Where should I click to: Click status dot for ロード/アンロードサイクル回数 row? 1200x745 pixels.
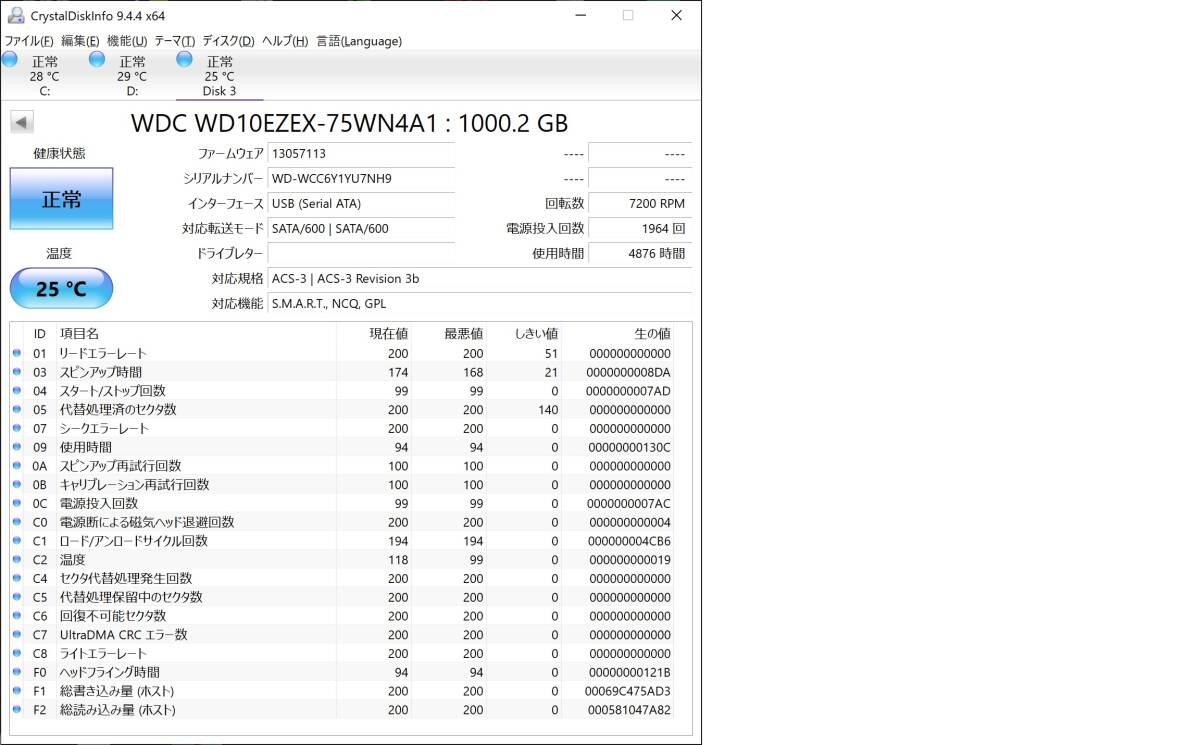17,541
